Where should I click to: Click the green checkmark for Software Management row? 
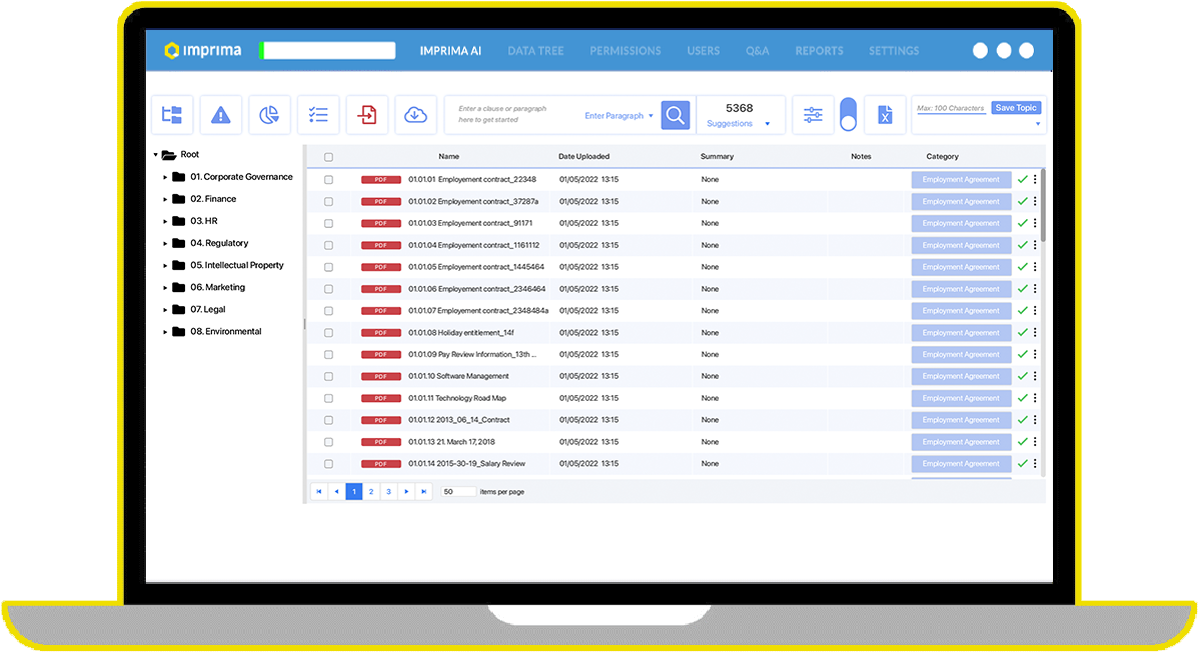(x=1022, y=376)
